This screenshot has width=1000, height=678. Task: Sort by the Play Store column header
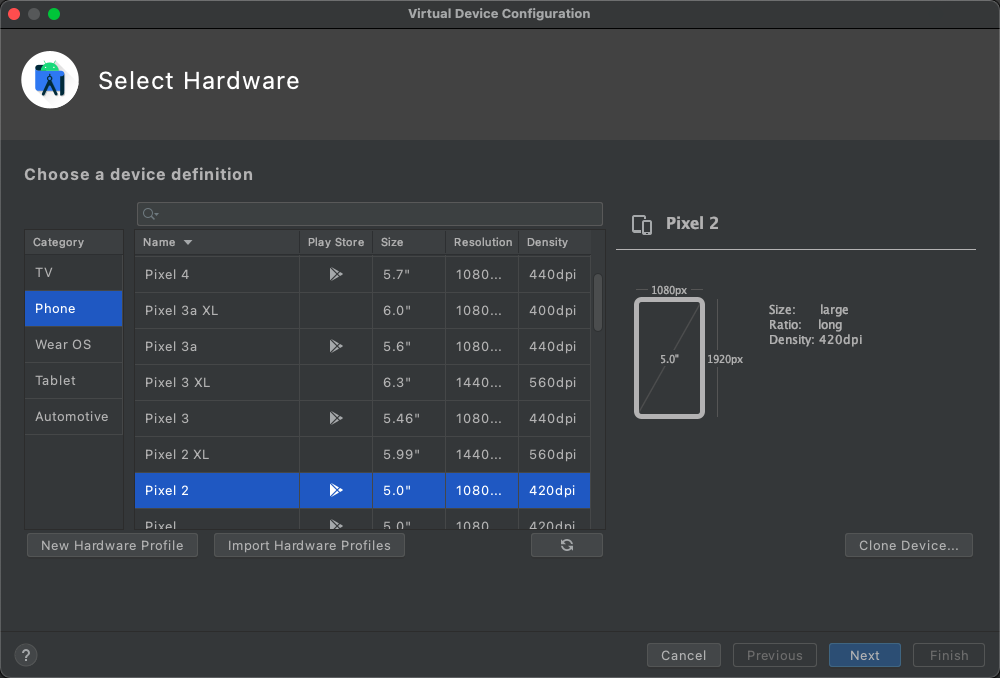(336, 242)
